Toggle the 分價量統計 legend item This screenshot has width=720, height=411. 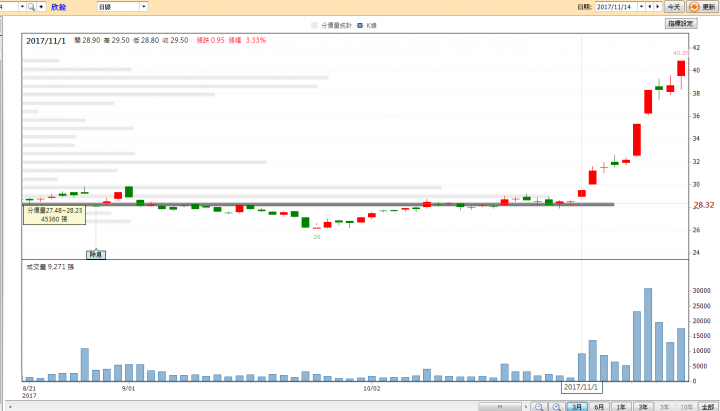[332, 25]
